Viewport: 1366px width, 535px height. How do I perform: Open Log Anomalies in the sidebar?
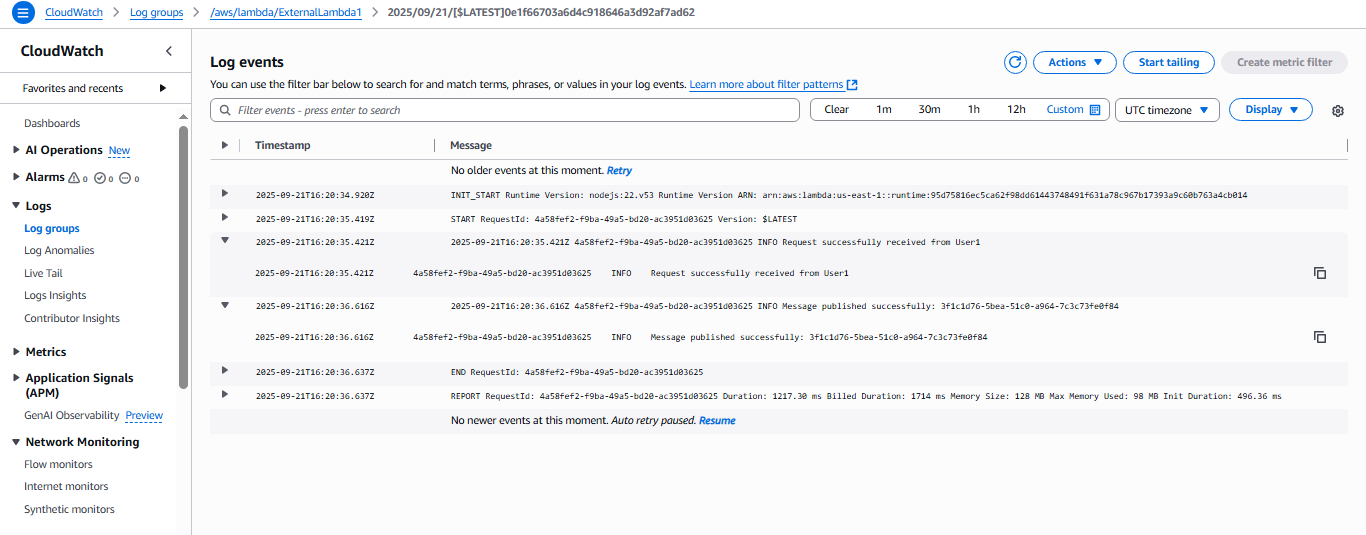[59, 251]
